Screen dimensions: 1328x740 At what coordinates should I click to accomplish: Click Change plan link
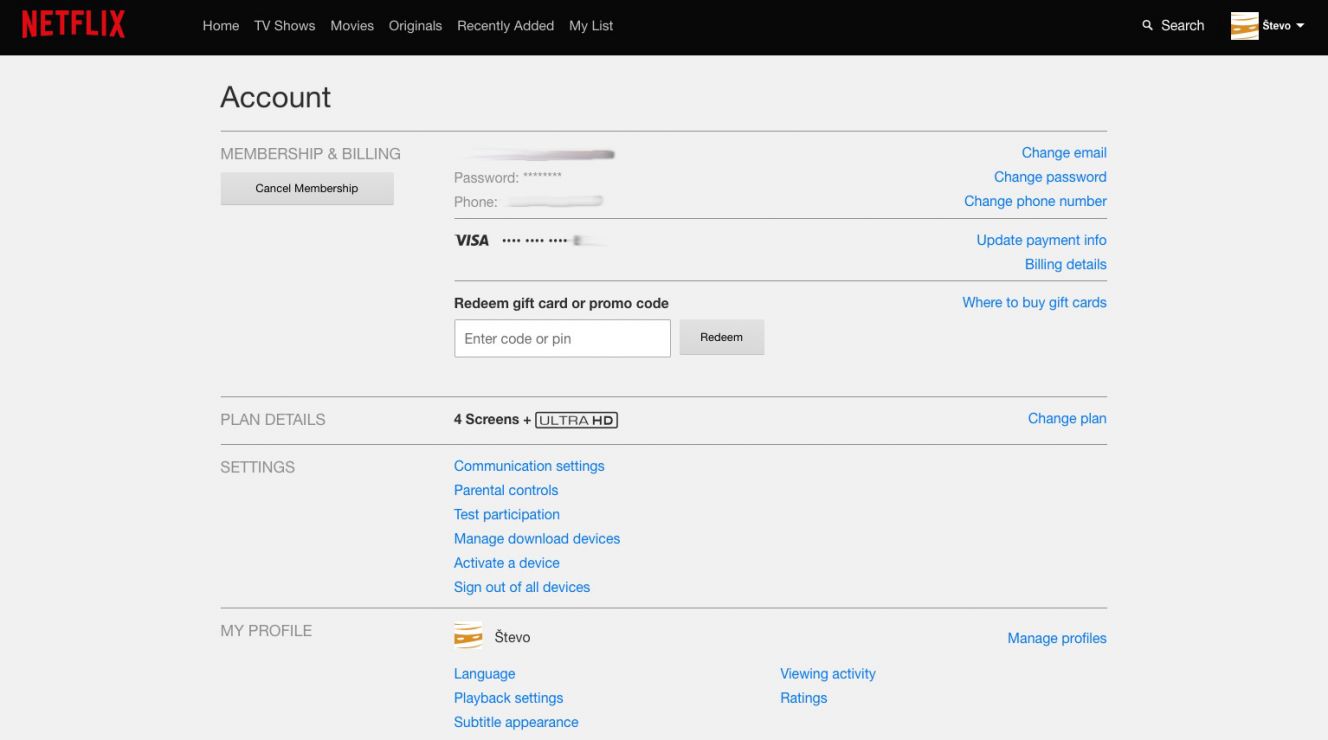(1067, 419)
